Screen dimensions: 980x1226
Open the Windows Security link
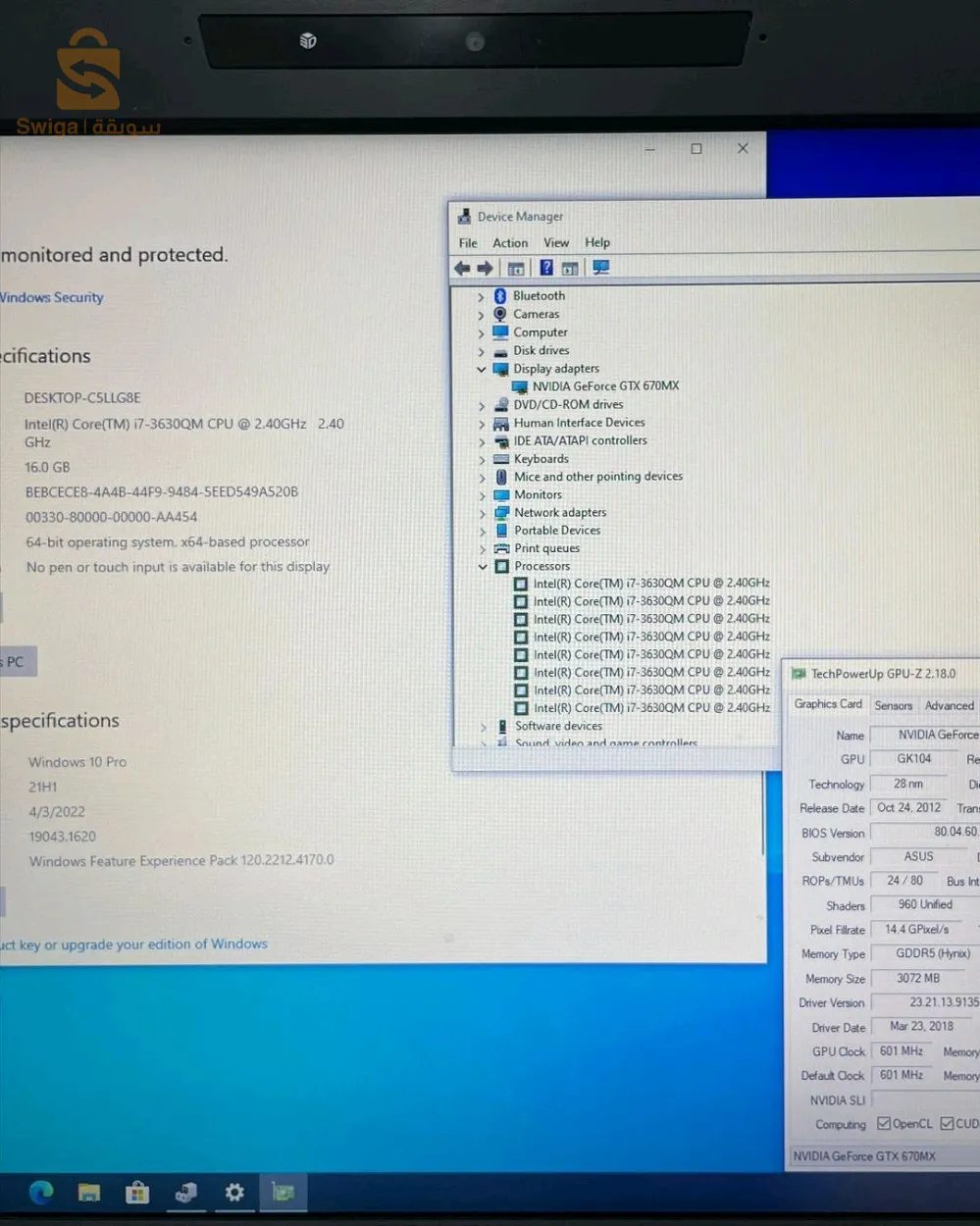(52, 297)
